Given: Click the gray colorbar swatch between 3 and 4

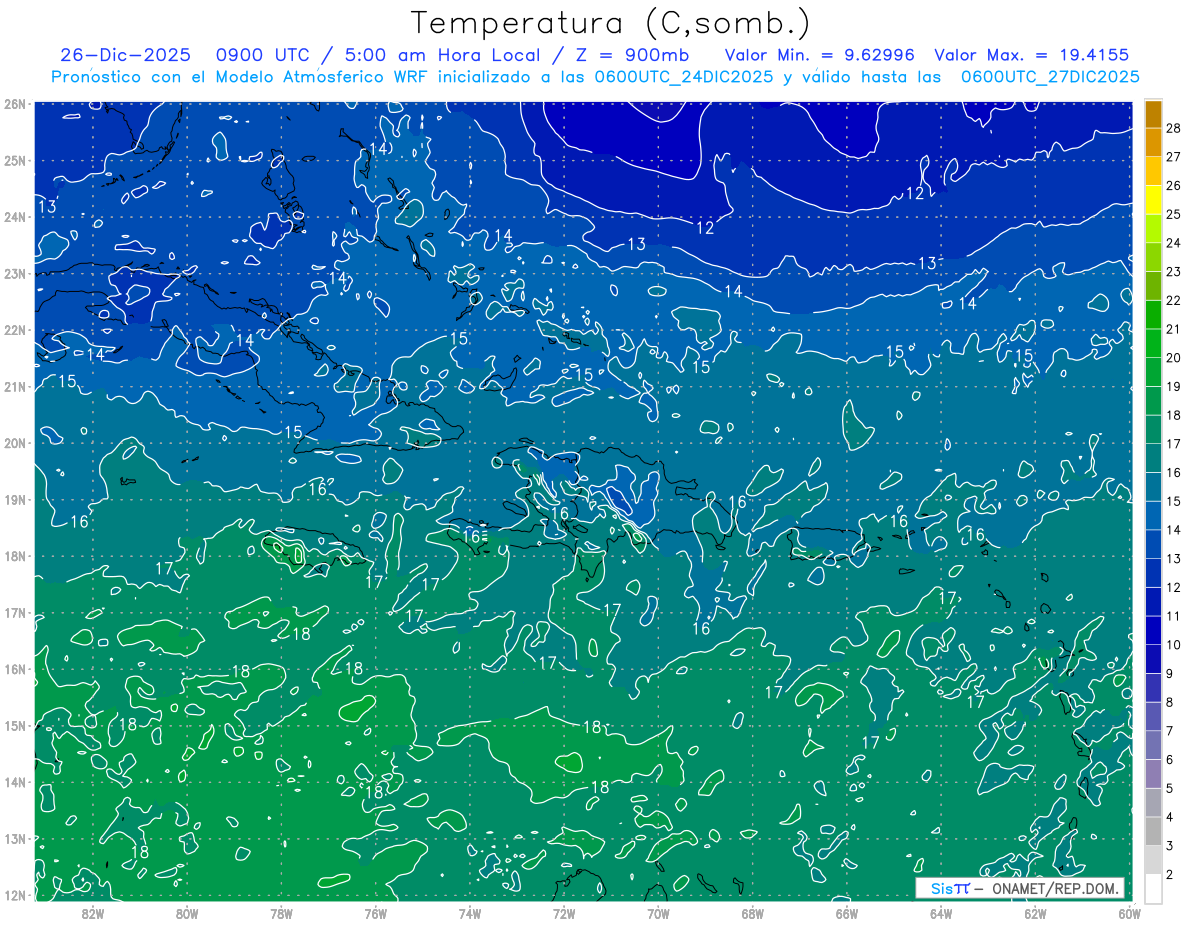Looking at the screenshot, I should tap(1154, 831).
